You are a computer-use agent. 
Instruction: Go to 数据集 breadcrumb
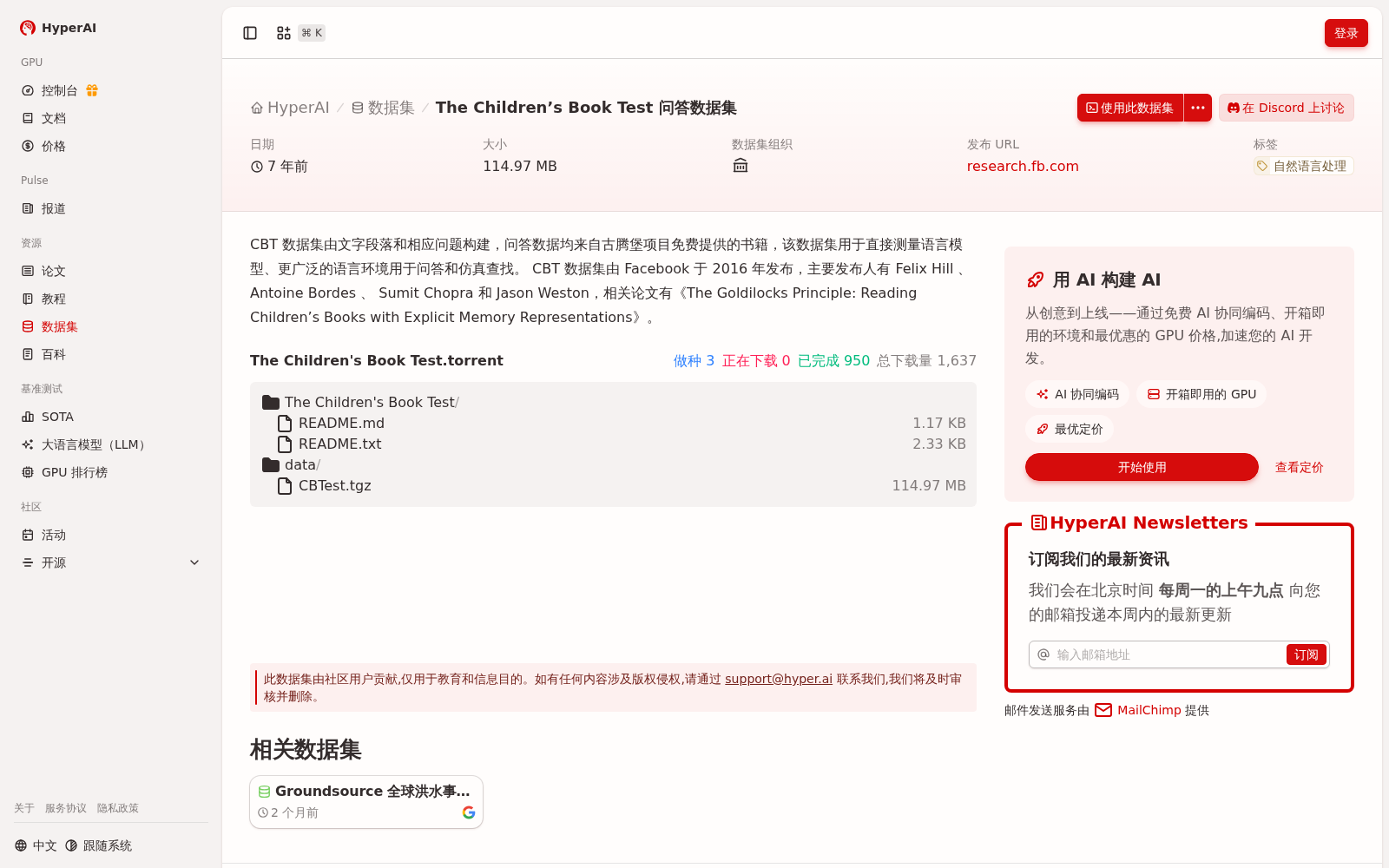(x=383, y=108)
